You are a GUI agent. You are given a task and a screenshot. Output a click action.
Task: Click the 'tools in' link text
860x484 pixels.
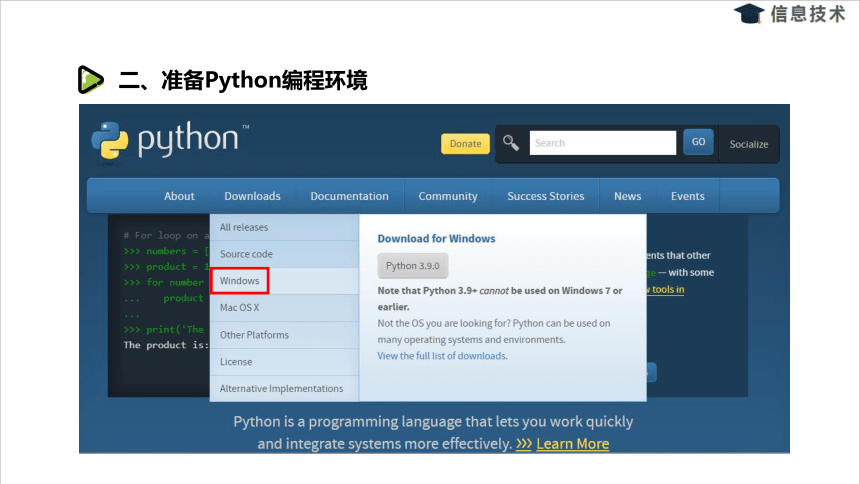pyautogui.click(x=667, y=289)
